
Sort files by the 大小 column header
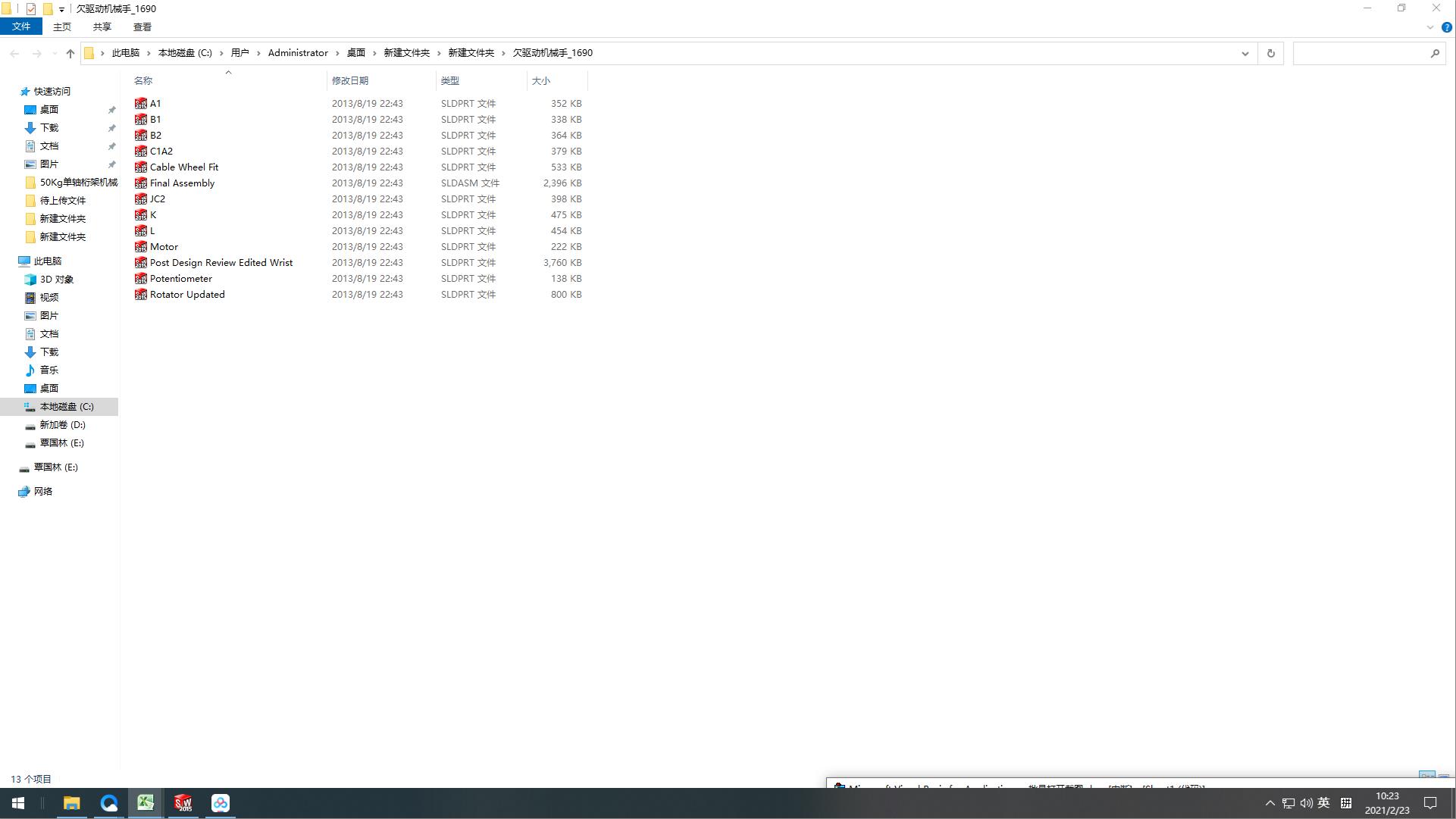(x=541, y=80)
